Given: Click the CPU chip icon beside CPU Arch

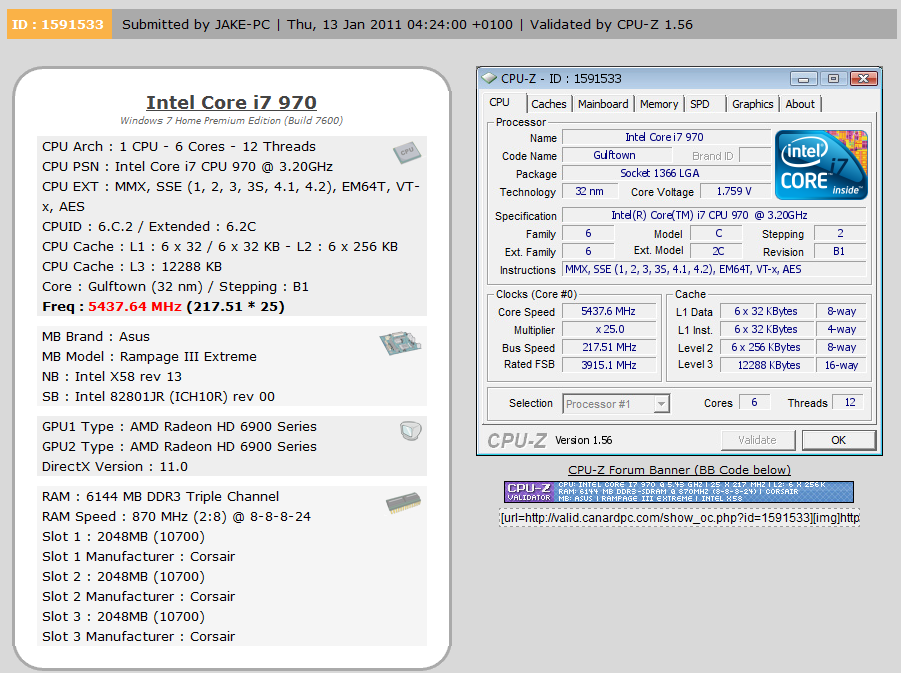Looking at the screenshot, I should click(x=407, y=152).
